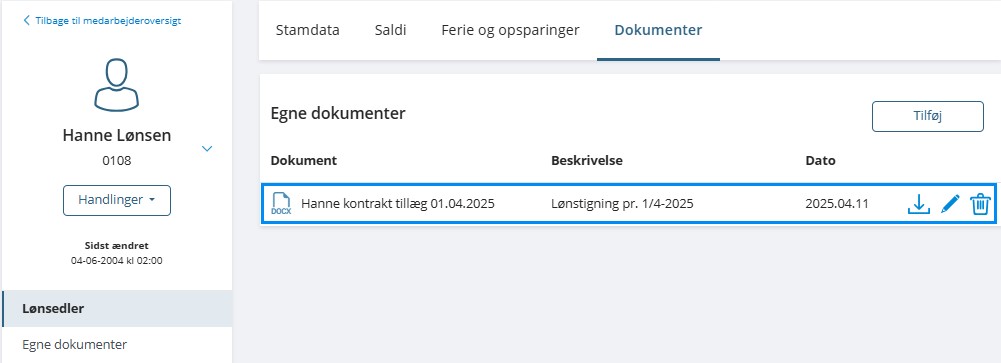Open the Saldi tab
This screenshot has width=1001, height=363.
click(x=390, y=30)
